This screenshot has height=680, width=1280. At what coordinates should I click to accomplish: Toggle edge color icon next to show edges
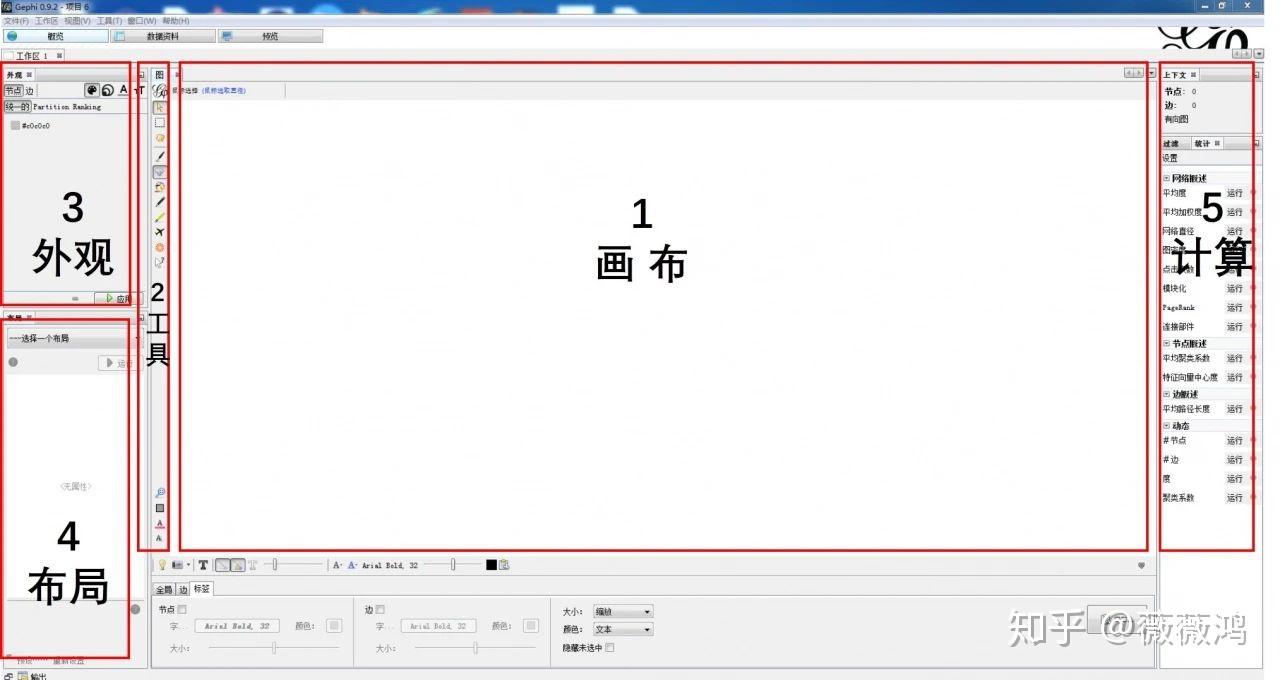point(237,565)
